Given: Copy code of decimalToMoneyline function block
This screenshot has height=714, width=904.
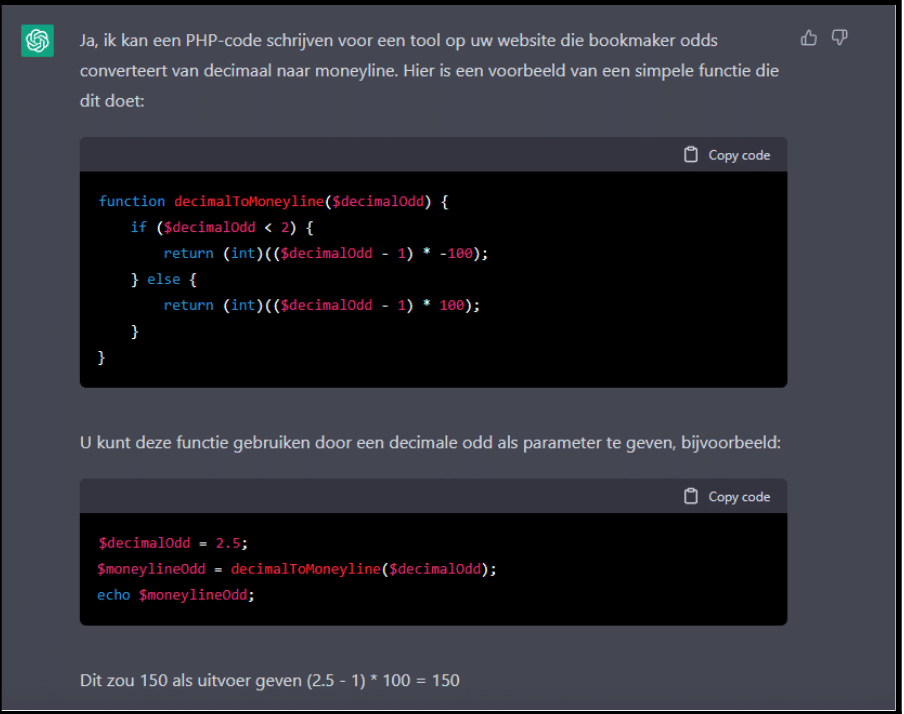Looking at the screenshot, I should 727,155.
